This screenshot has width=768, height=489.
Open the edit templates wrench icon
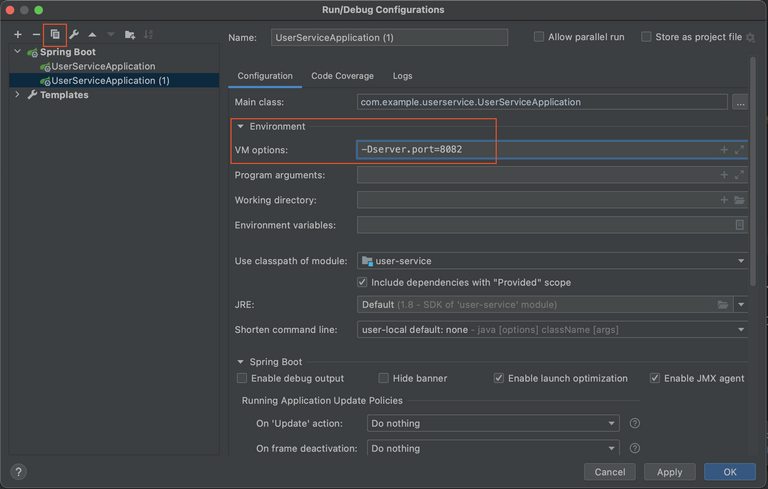pyautogui.click(x=74, y=34)
